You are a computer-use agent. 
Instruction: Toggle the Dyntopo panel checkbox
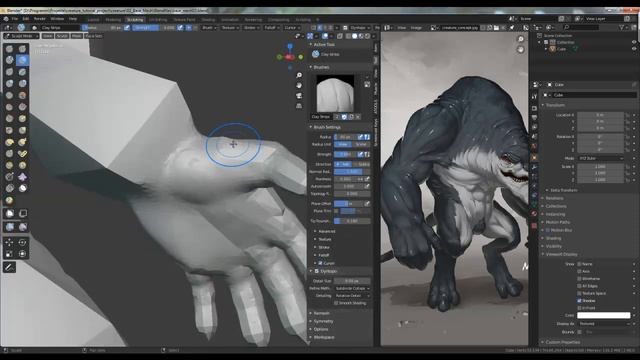click(317, 271)
